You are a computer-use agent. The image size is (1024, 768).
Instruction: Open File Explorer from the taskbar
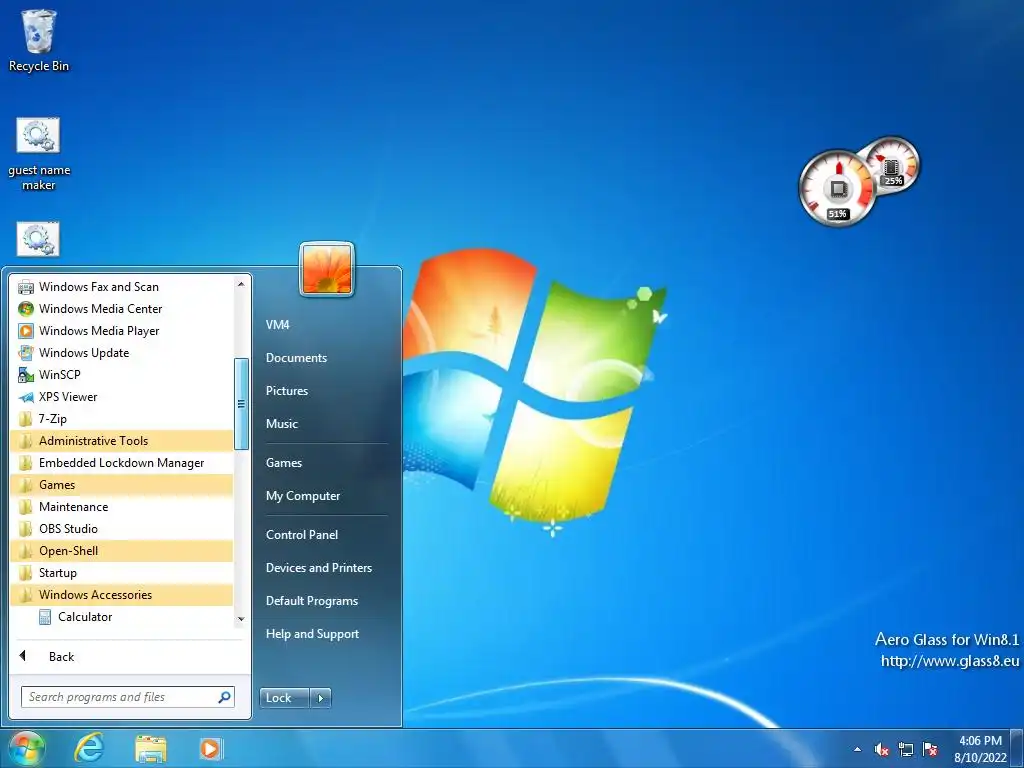point(151,748)
